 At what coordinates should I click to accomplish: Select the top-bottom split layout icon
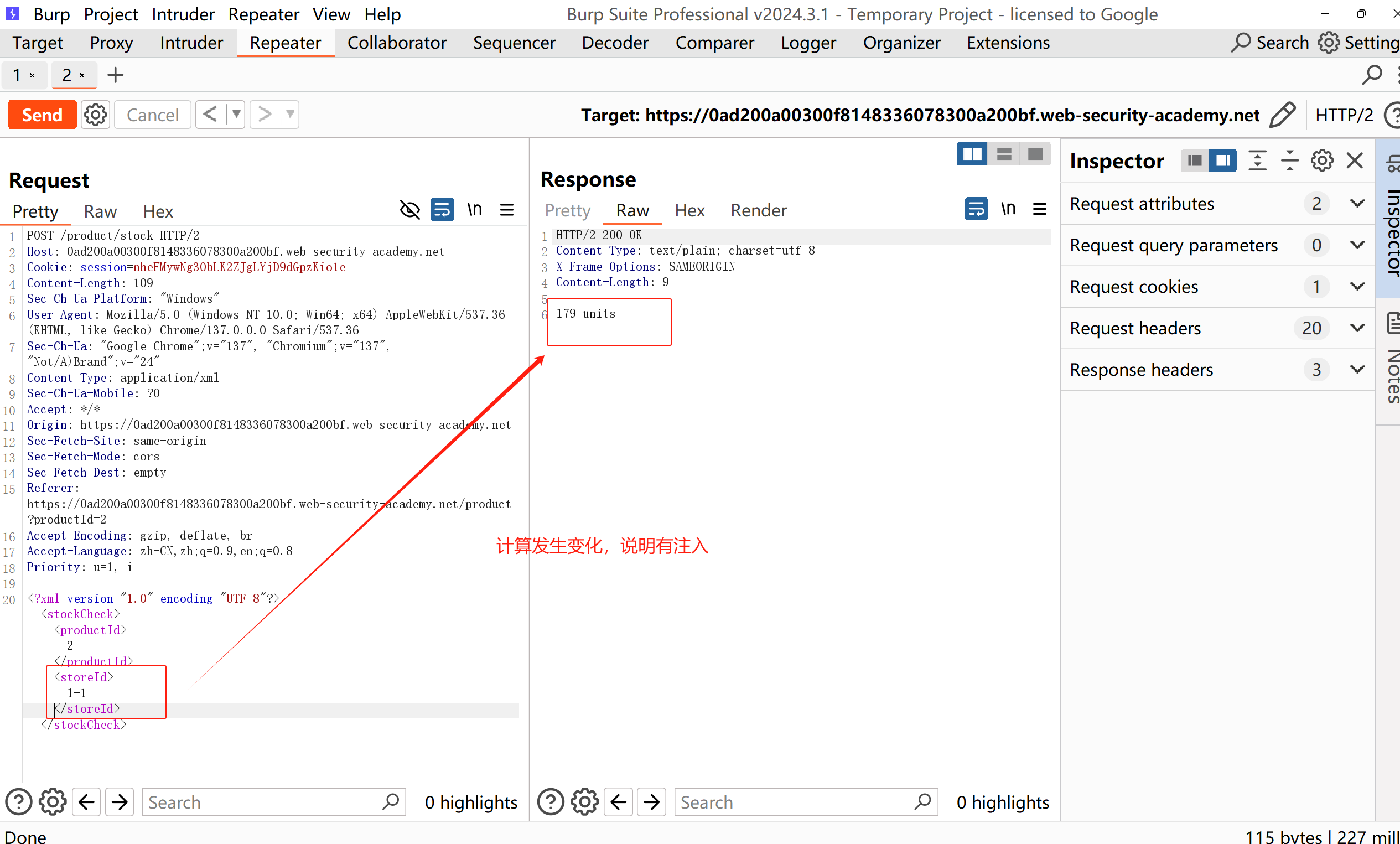[x=1004, y=154]
